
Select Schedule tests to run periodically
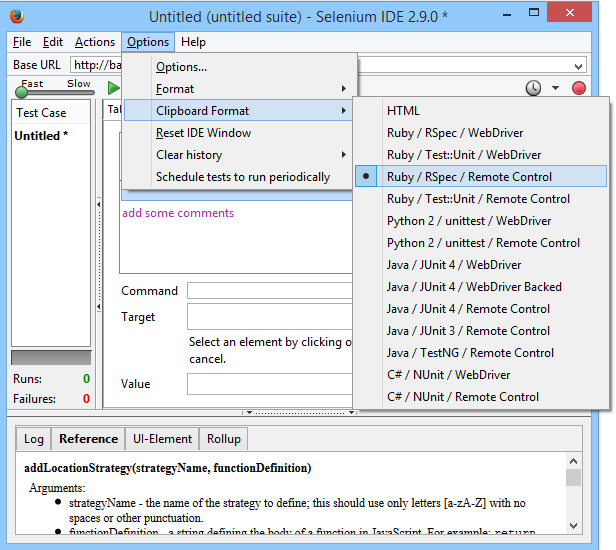pos(238,177)
